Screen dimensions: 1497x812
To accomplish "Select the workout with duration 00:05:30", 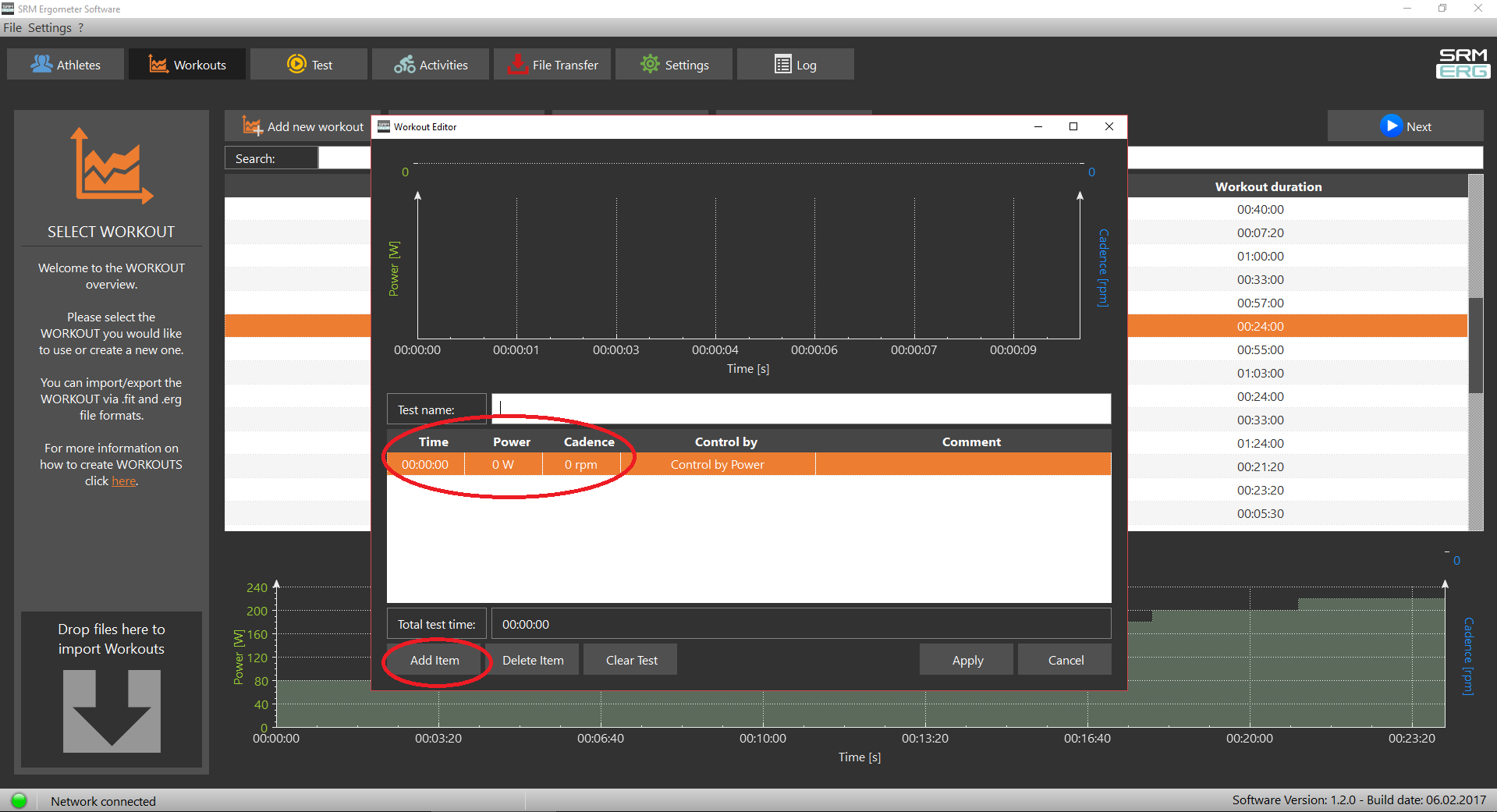I will (1261, 513).
